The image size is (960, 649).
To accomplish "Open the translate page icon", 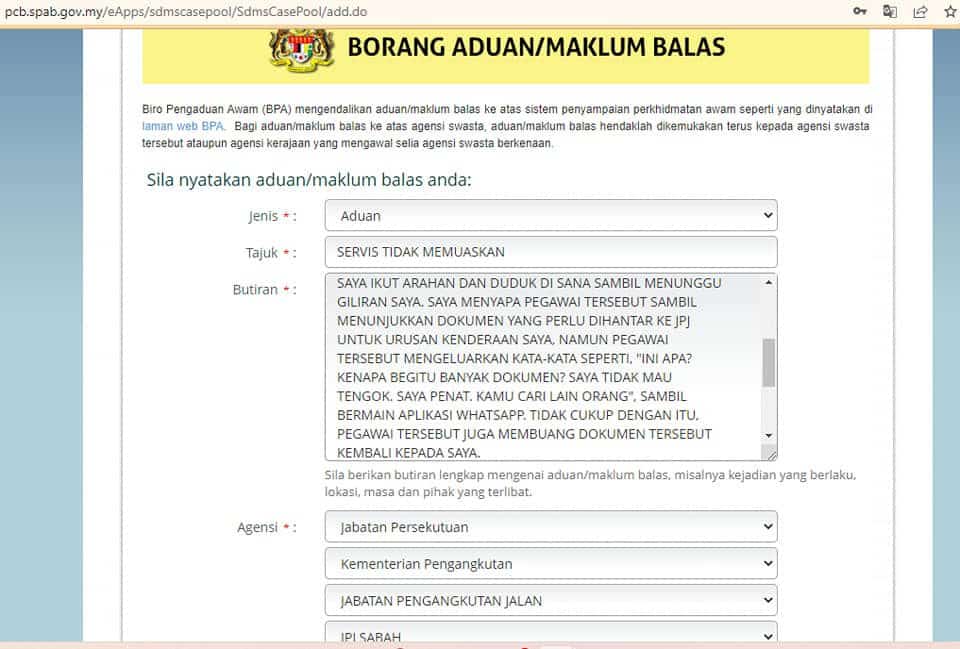I will coord(890,11).
